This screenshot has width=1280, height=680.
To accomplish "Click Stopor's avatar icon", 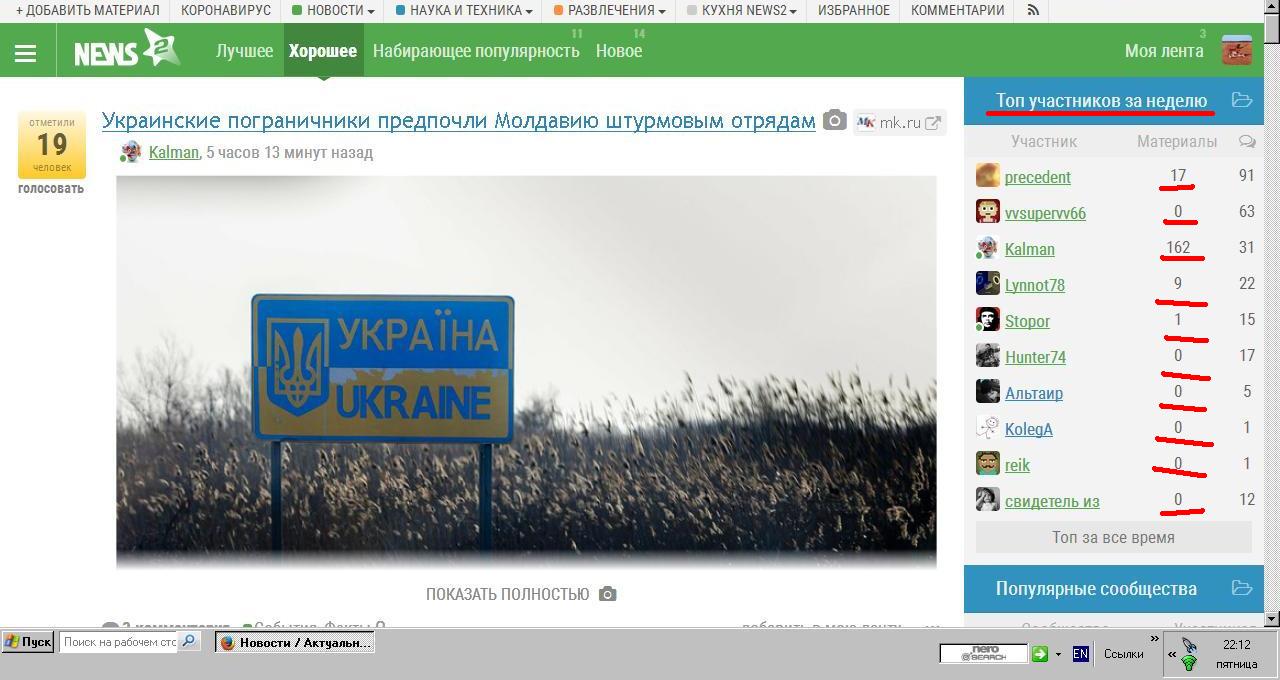I will [988, 320].
